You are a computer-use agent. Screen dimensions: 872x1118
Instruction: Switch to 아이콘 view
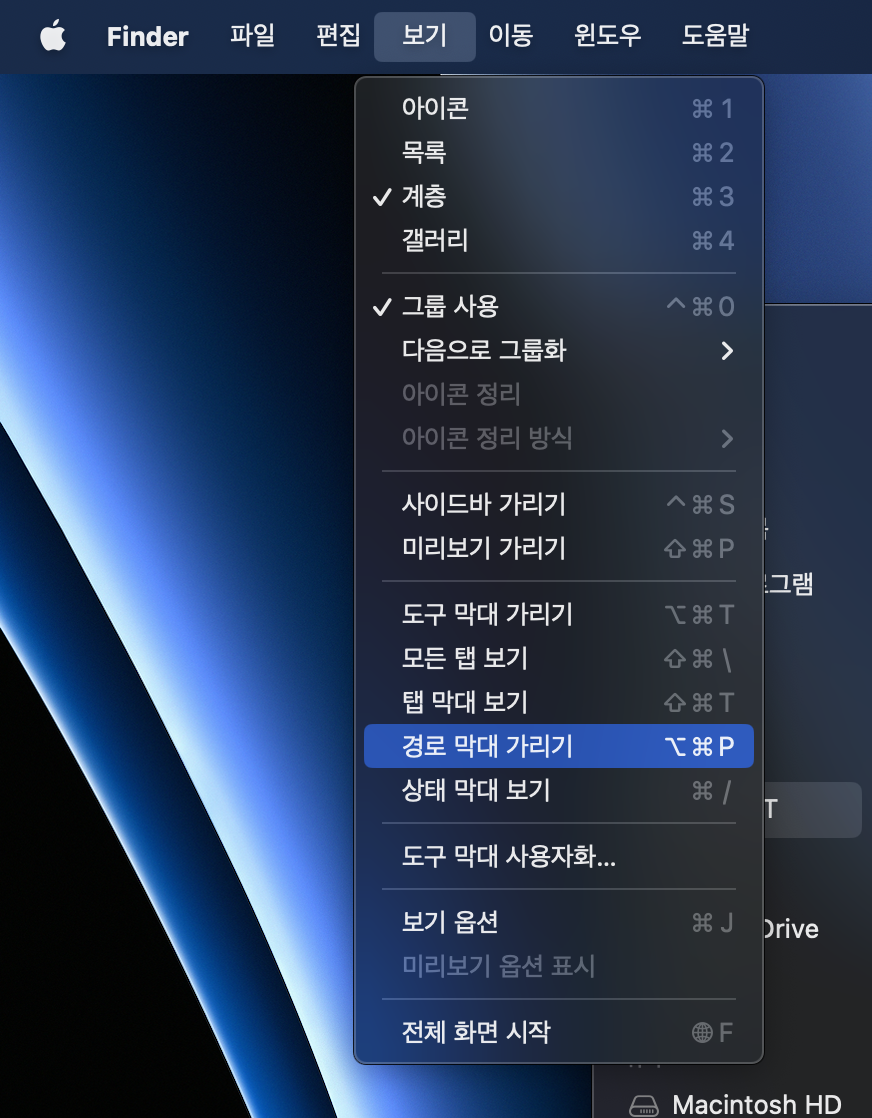558,108
